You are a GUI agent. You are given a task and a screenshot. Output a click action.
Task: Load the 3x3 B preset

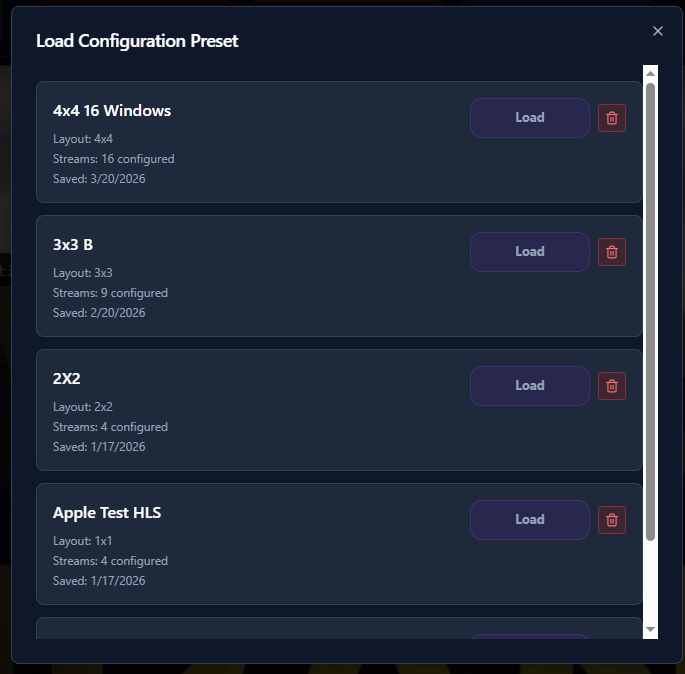(x=529, y=252)
